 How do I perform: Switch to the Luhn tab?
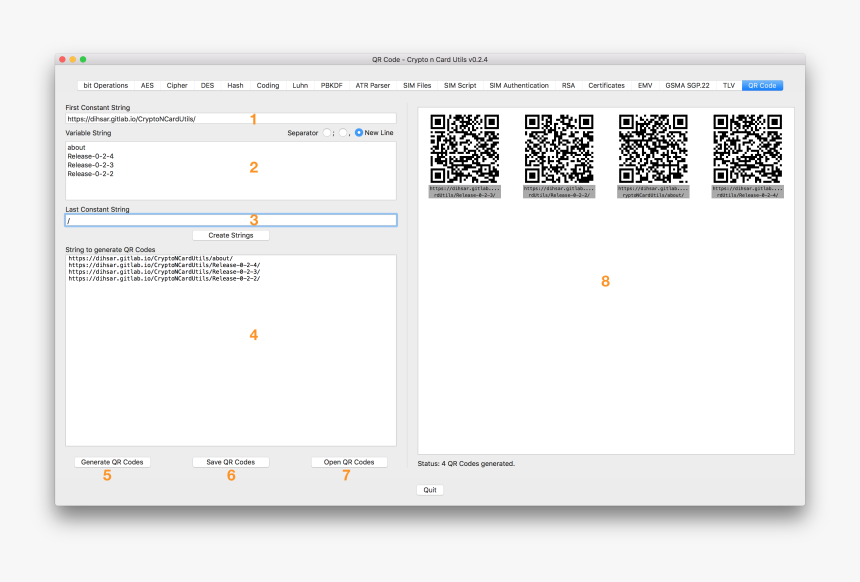300,86
